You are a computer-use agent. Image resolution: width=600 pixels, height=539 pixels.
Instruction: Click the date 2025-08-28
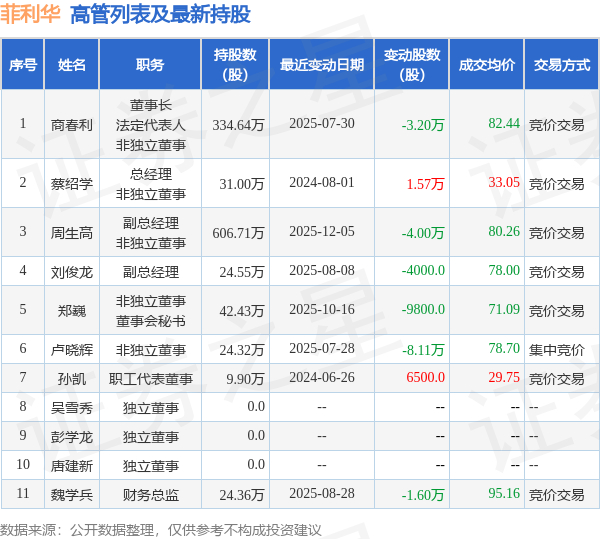pos(322,493)
